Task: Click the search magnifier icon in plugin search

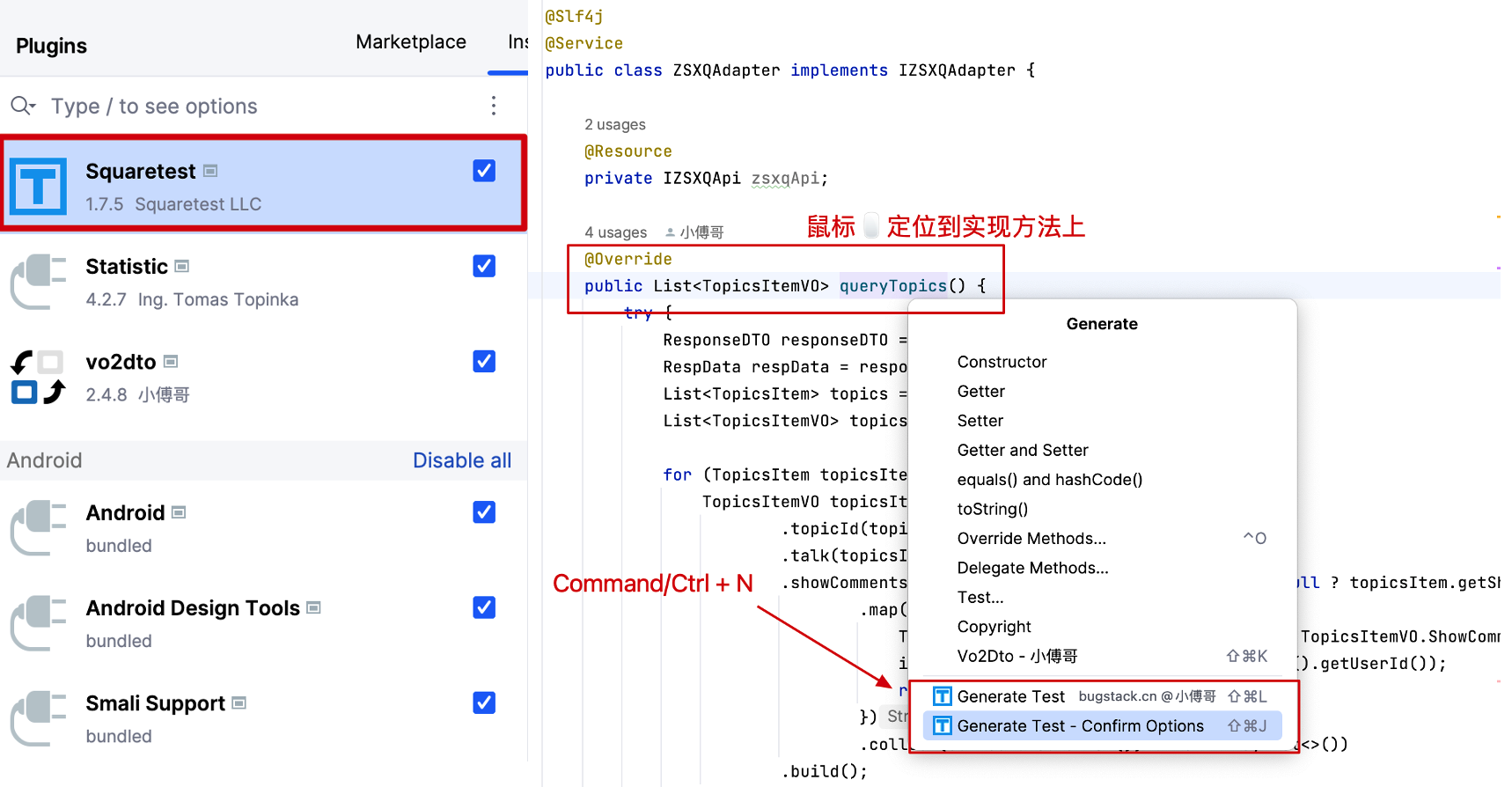Action: (x=23, y=107)
